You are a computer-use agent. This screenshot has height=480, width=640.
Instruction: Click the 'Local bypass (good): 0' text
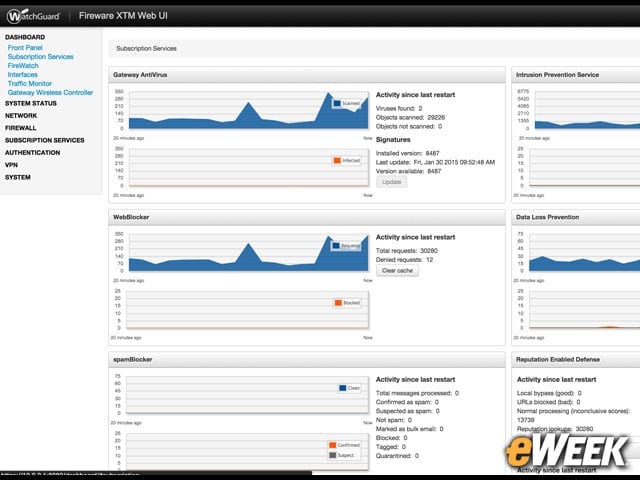click(549, 393)
